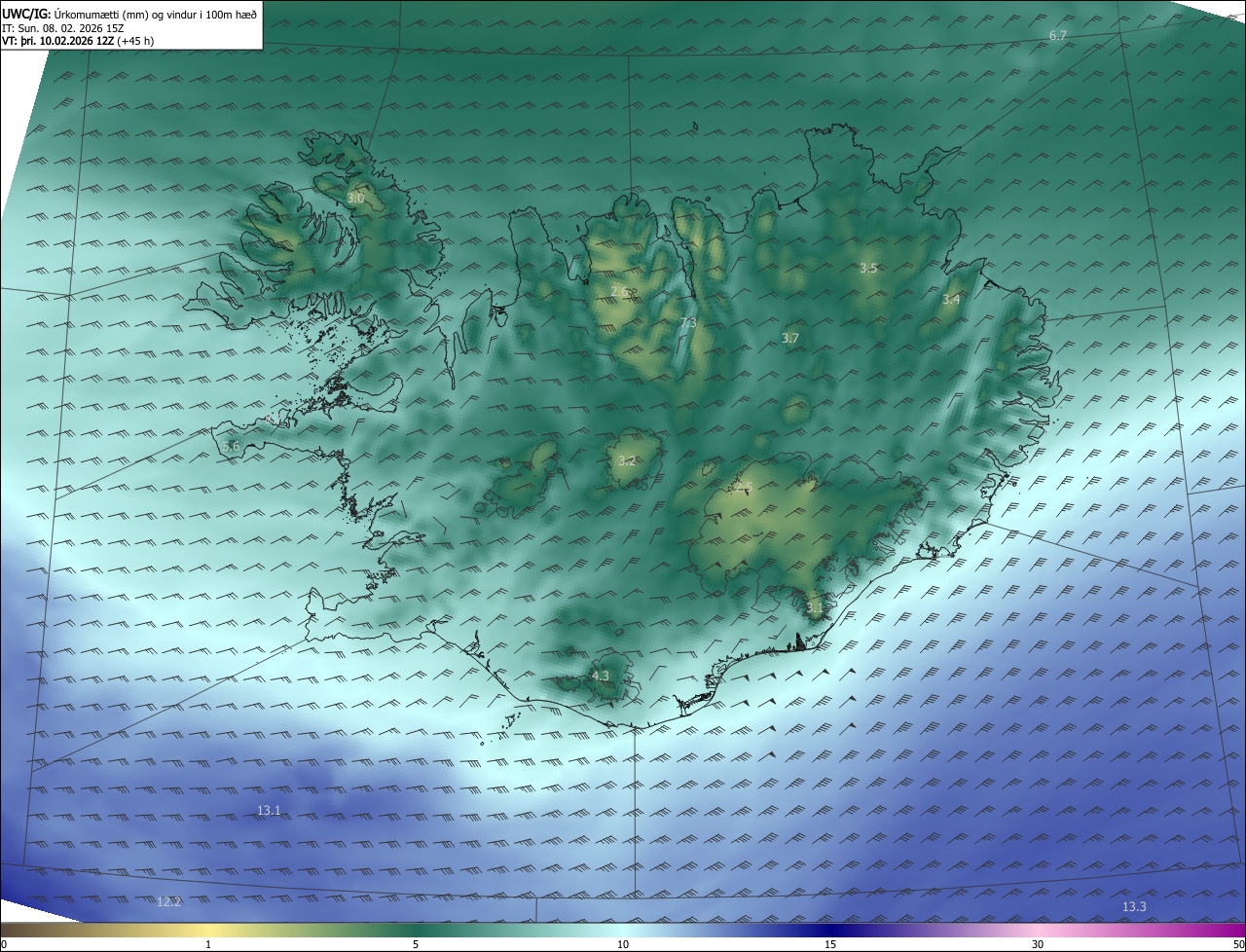Click the 50 tick on the color scale

coord(1239,944)
